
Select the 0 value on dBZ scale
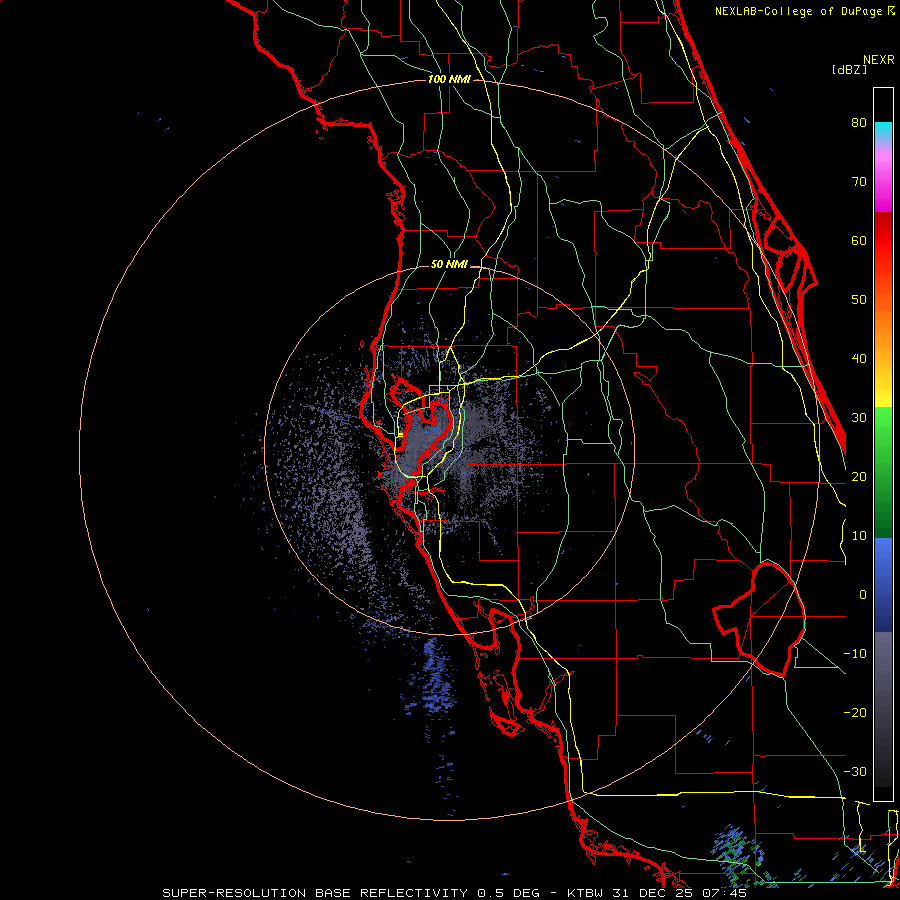863,595
